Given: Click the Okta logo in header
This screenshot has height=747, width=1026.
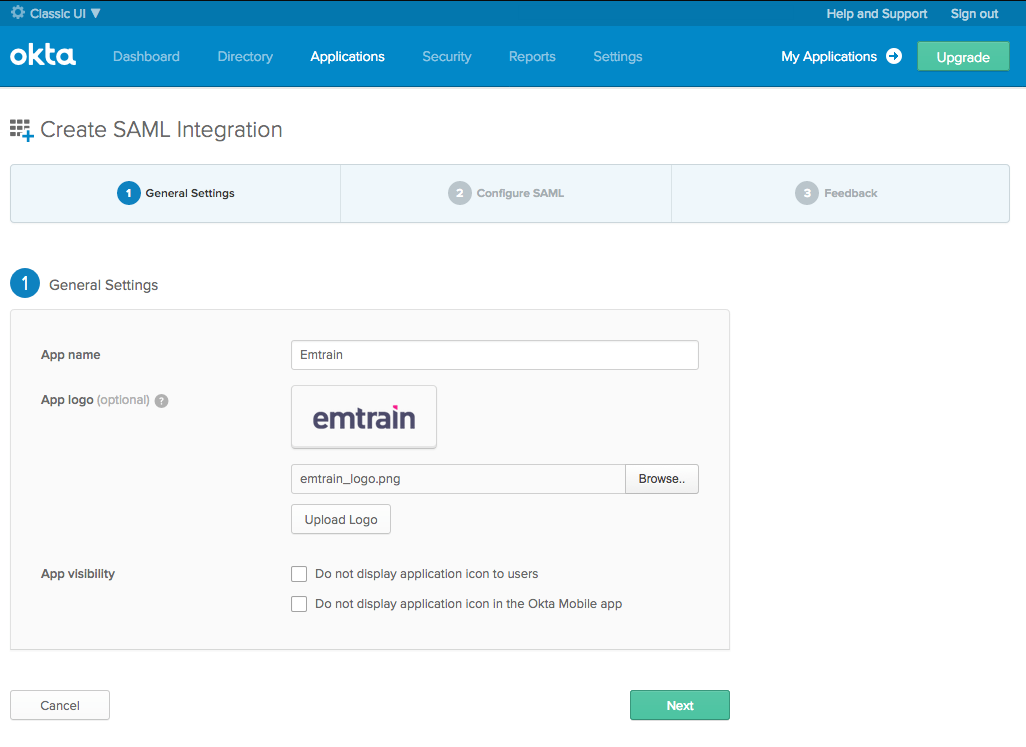Looking at the screenshot, I should 43,56.
